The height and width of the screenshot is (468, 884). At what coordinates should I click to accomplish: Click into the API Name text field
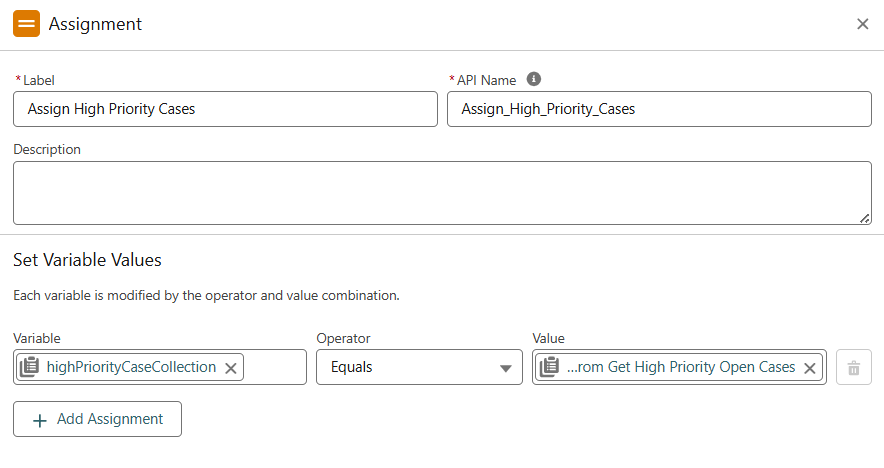[x=659, y=109]
